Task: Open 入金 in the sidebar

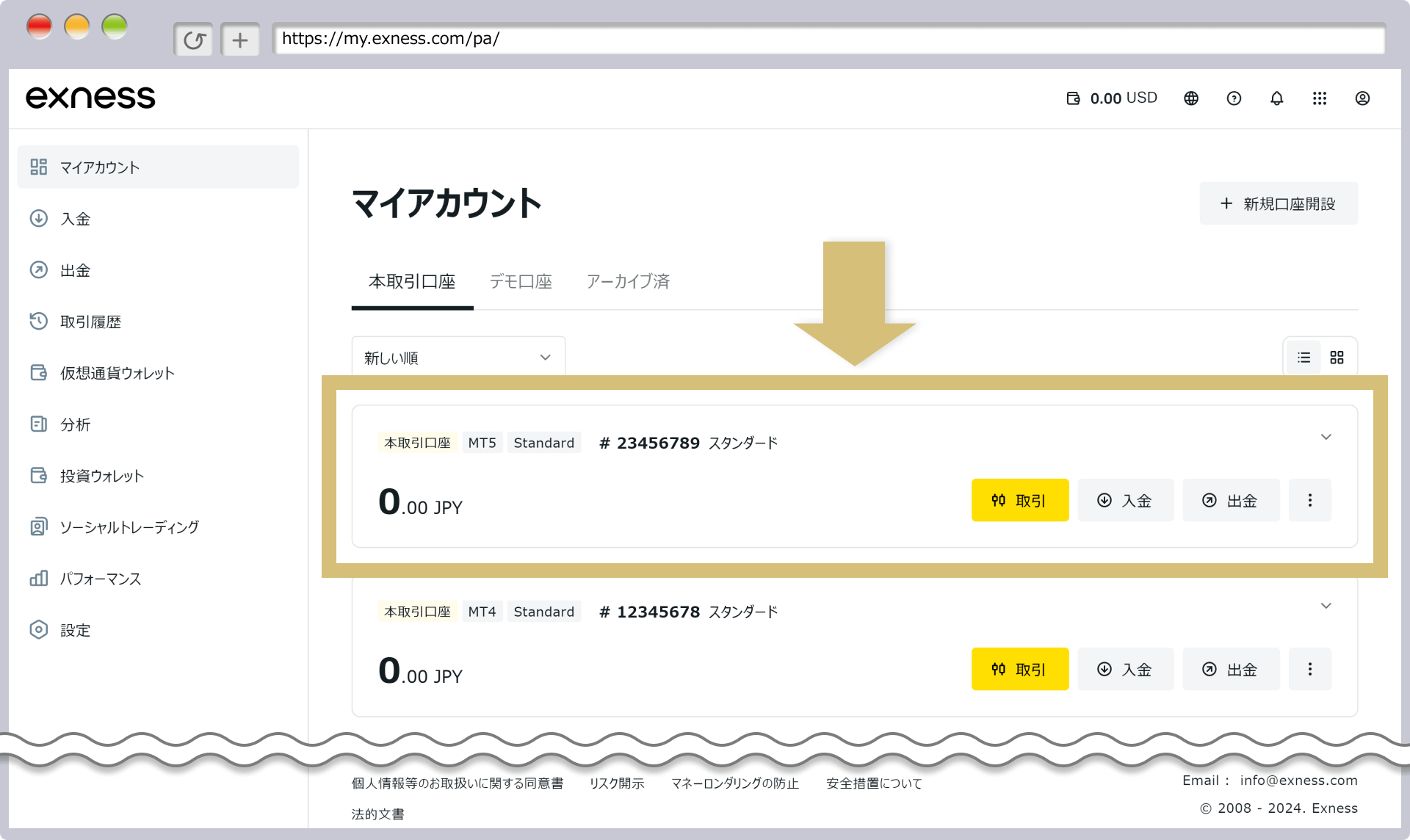Action: point(158,219)
